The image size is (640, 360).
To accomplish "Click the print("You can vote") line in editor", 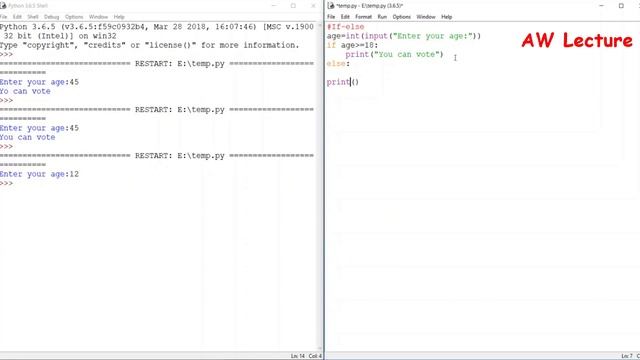I will tap(394, 54).
